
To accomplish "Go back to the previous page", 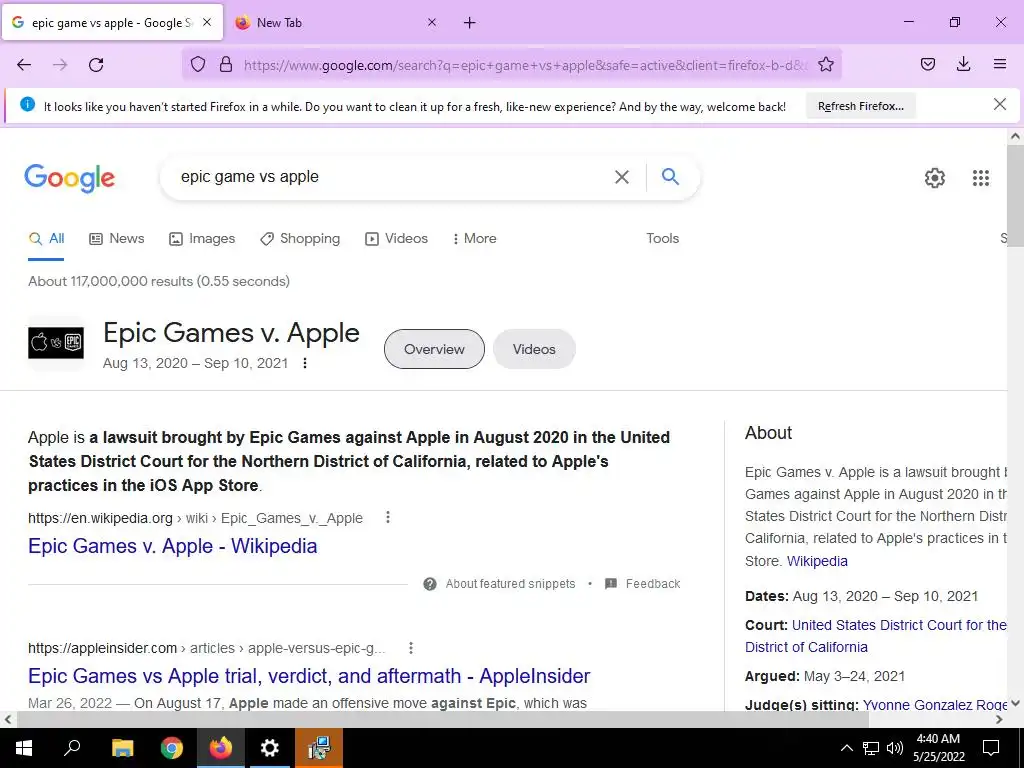I will click(24, 65).
